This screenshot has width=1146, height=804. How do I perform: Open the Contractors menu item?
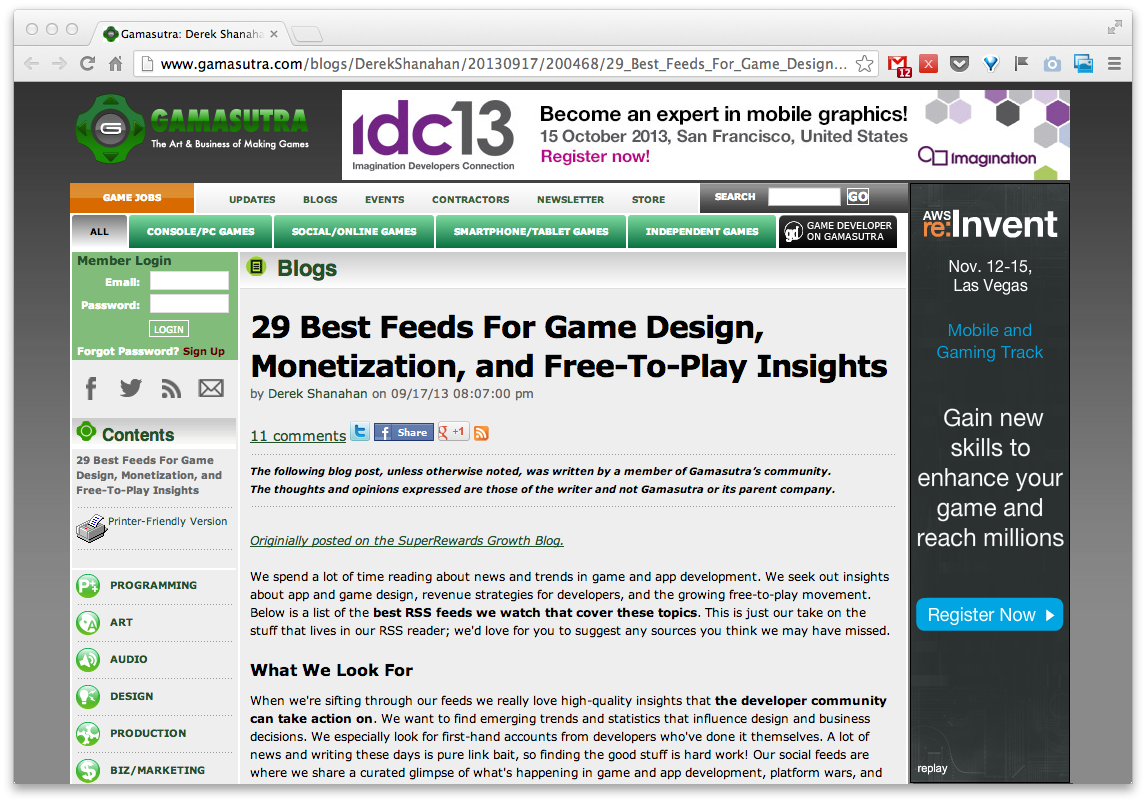471,200
